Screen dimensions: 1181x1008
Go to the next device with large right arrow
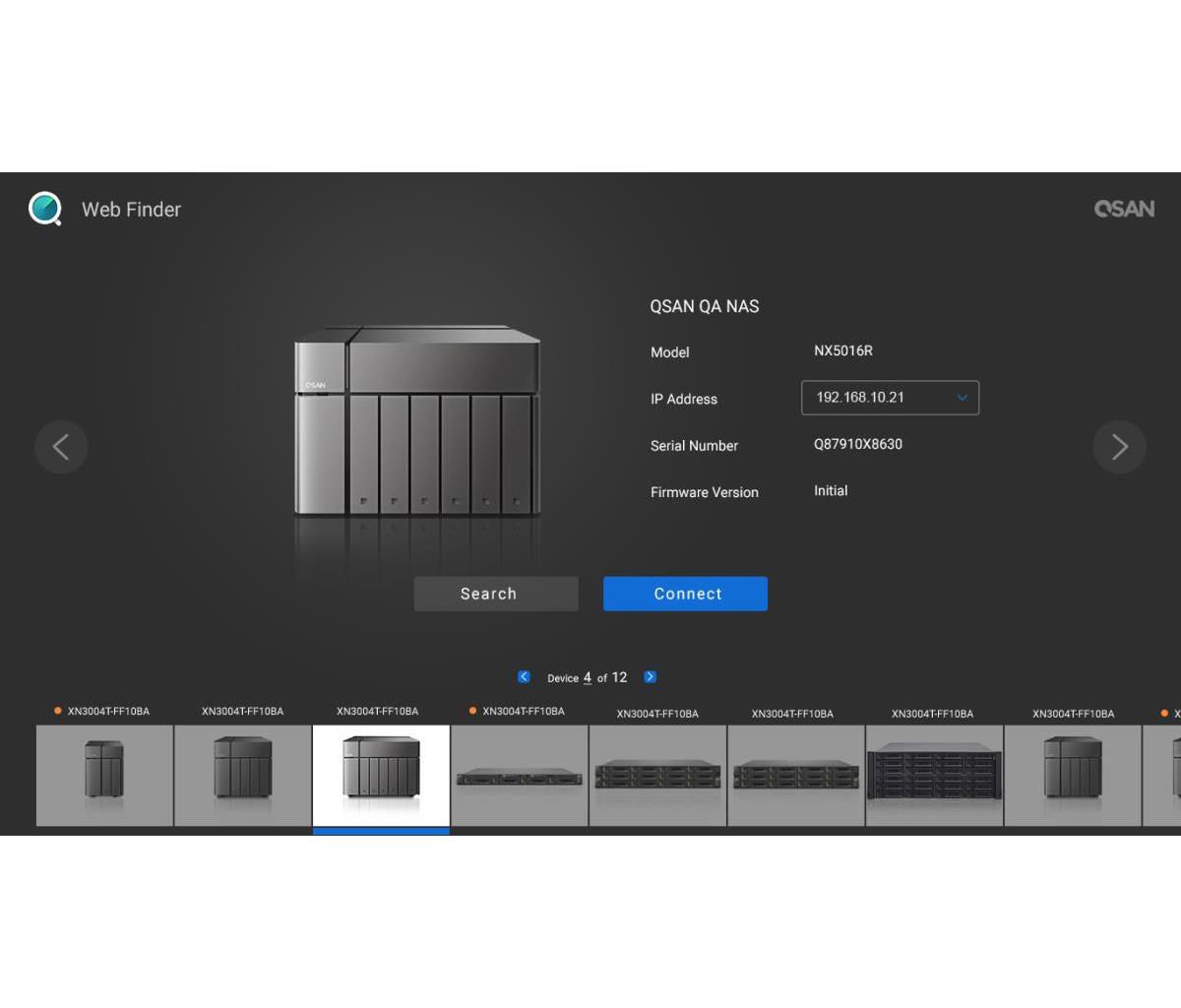[1119, 447]
